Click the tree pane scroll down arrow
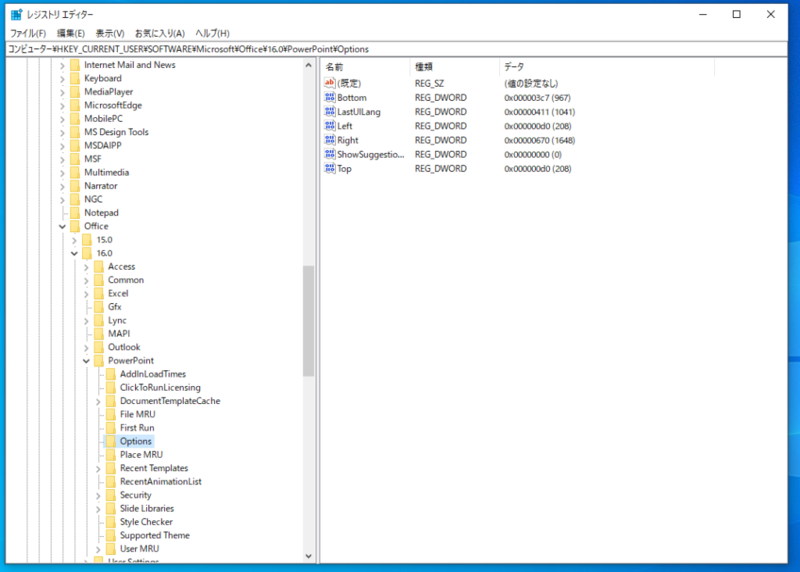The image size is (800, 572). pyautogui.click(x=308, y=556)
